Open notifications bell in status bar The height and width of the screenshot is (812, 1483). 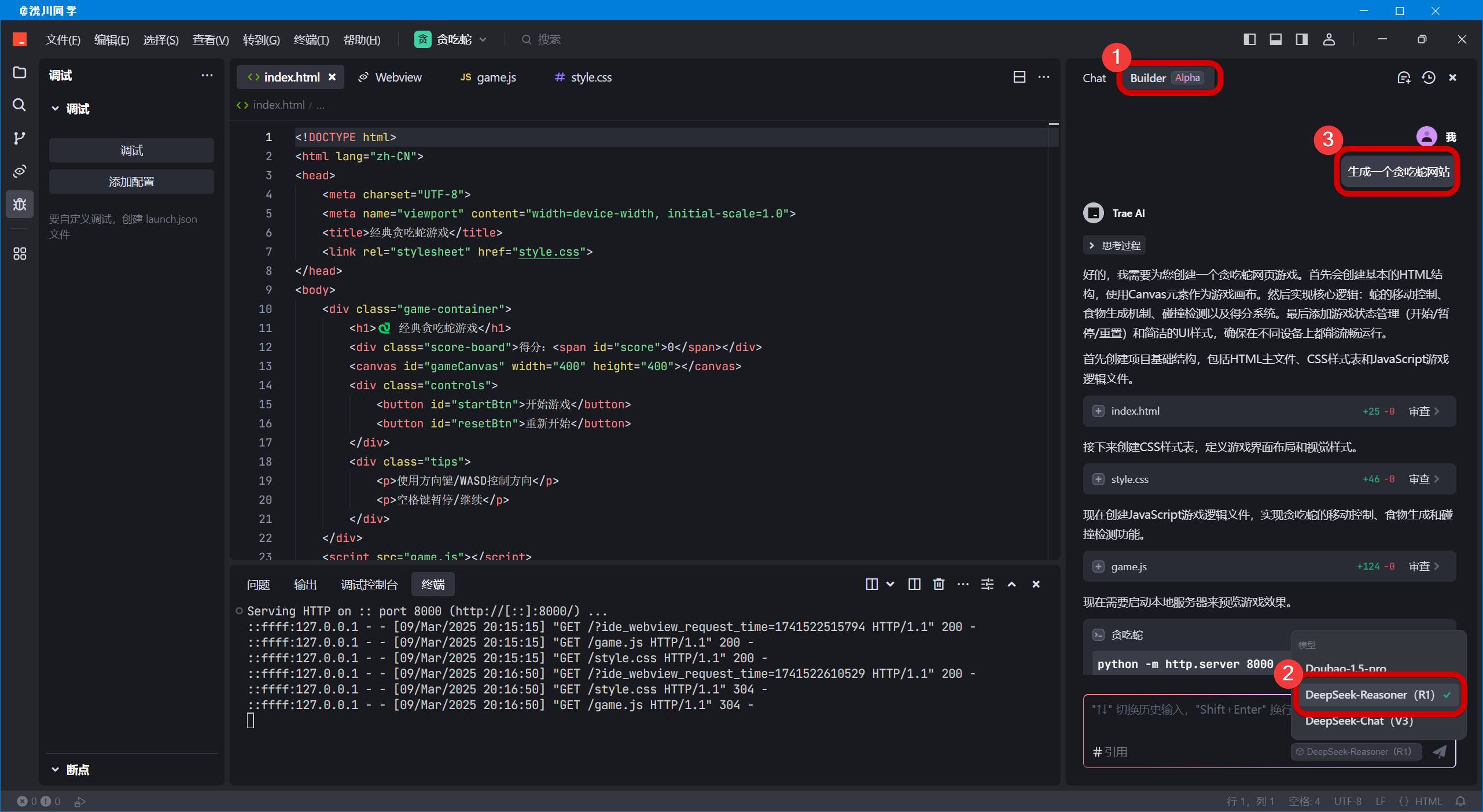click(1460, 801)
